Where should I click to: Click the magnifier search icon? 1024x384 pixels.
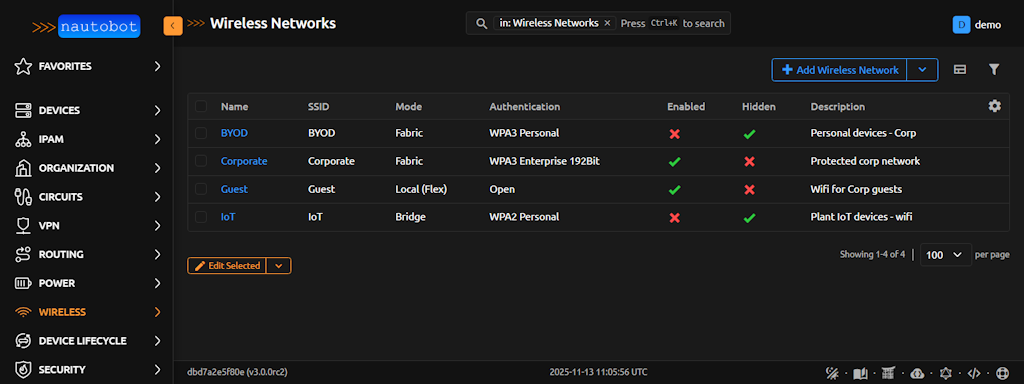pyautogui.click(x=481, y=24)
